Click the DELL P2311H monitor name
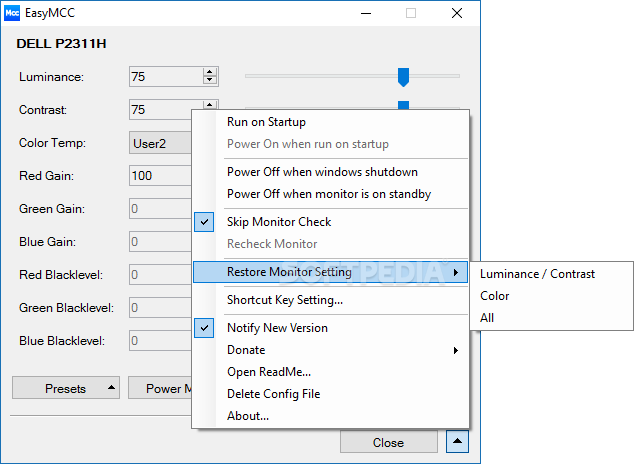 click(61, 44)
